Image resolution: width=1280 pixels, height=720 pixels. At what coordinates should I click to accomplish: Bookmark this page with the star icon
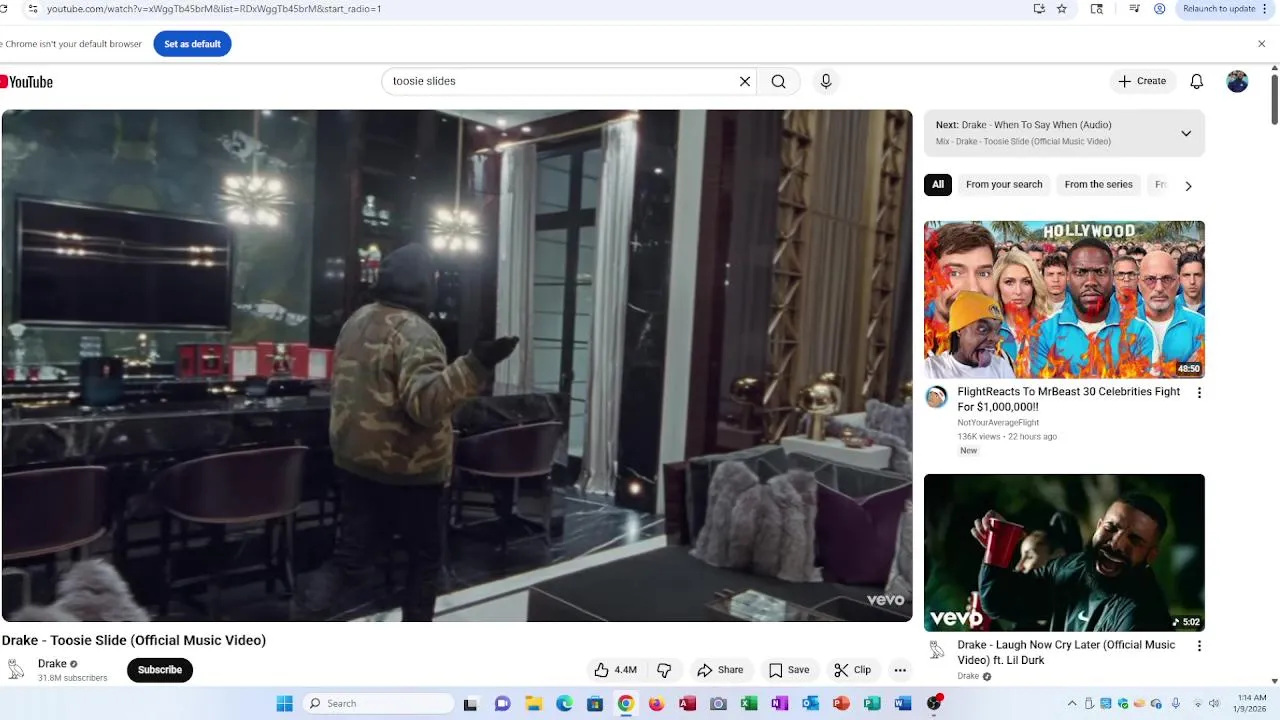(x=1062, y=9)
